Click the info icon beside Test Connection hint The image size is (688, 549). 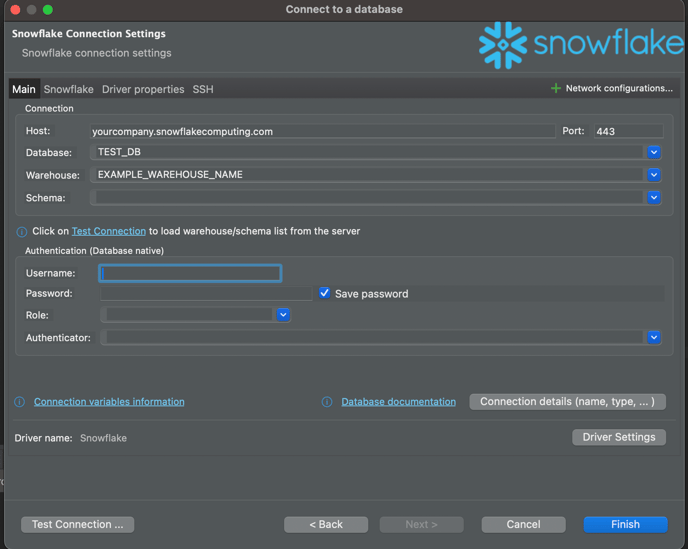[x=22, y=232]
